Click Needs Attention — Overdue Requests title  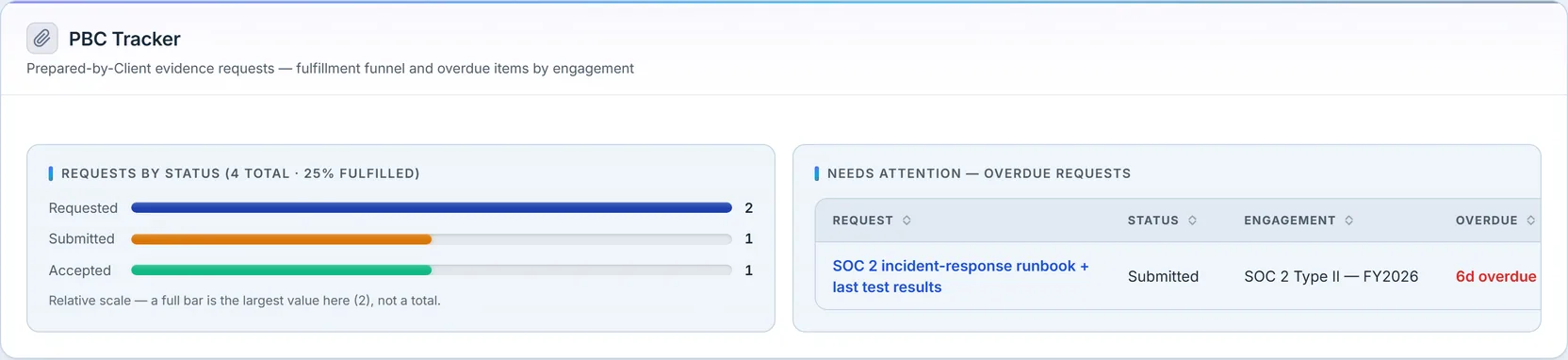coord(979,173)
